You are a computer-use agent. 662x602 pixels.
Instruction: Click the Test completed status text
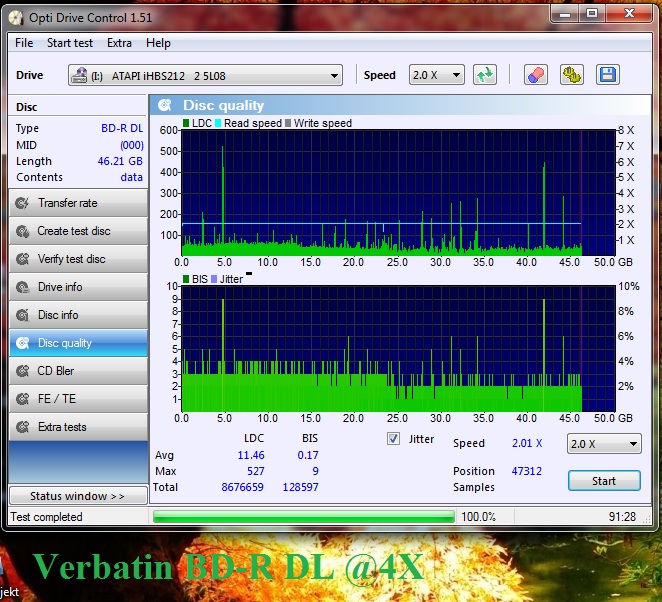[x=46, y=517]
